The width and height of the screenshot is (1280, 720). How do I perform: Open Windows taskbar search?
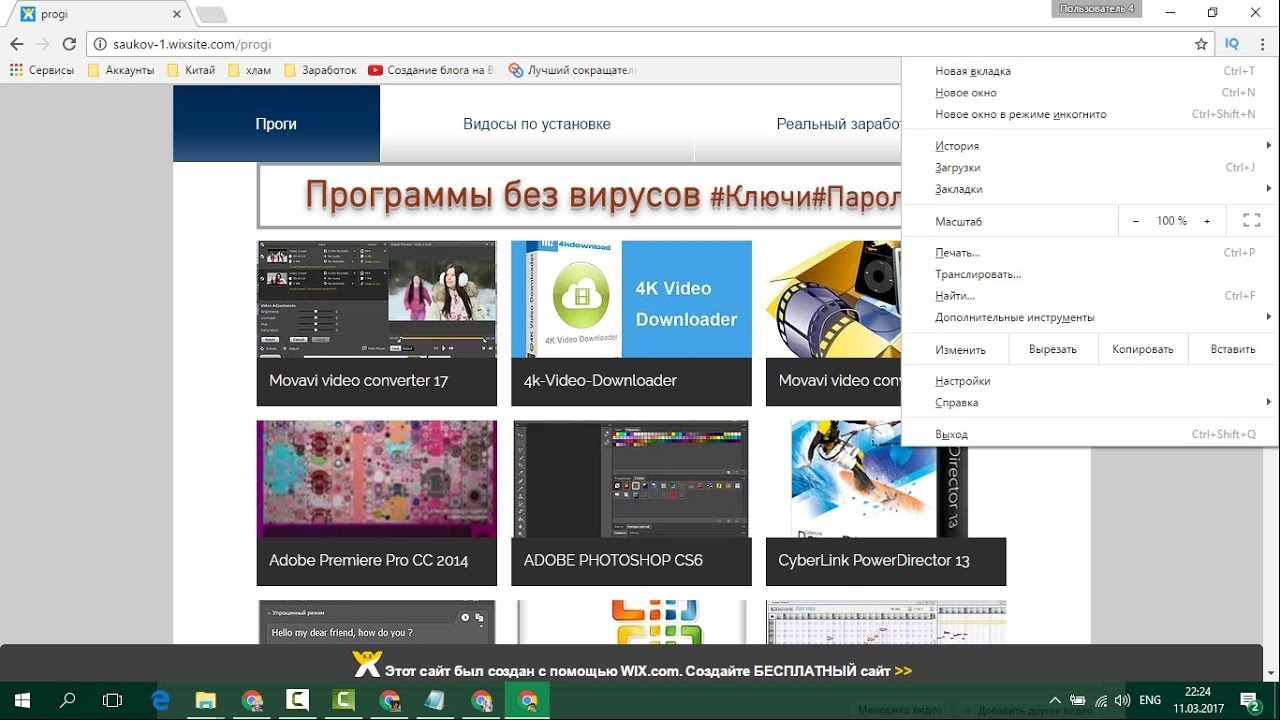point(68,700)
